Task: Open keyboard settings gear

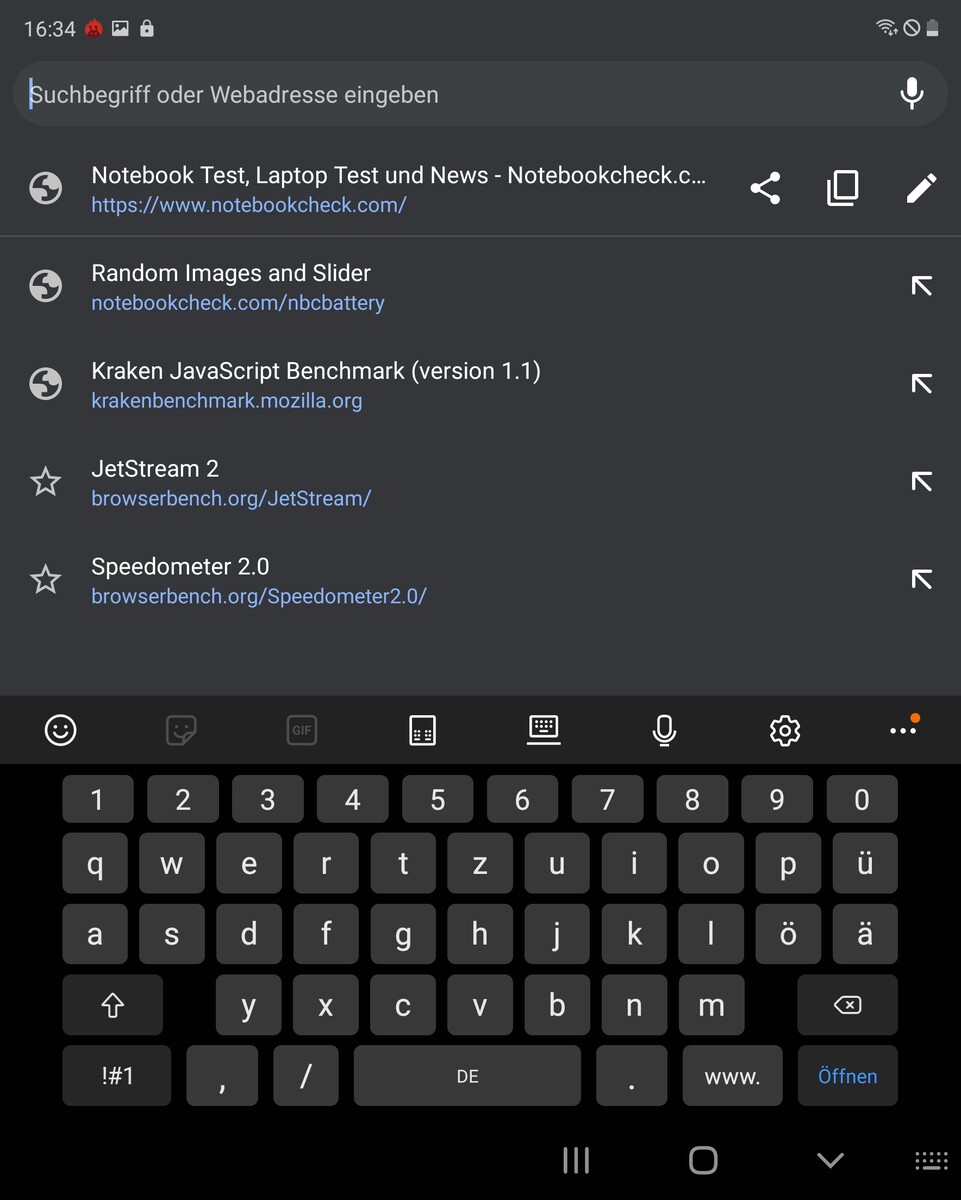Action: pos(785,730)
